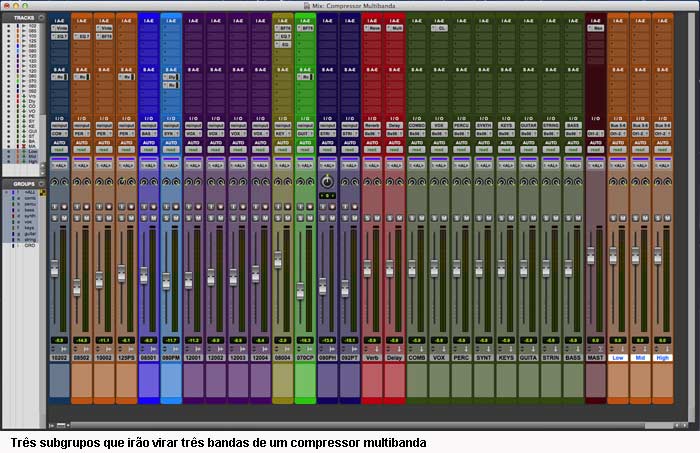Click the track type icon above 10202 name

click(x=64, y=349)
